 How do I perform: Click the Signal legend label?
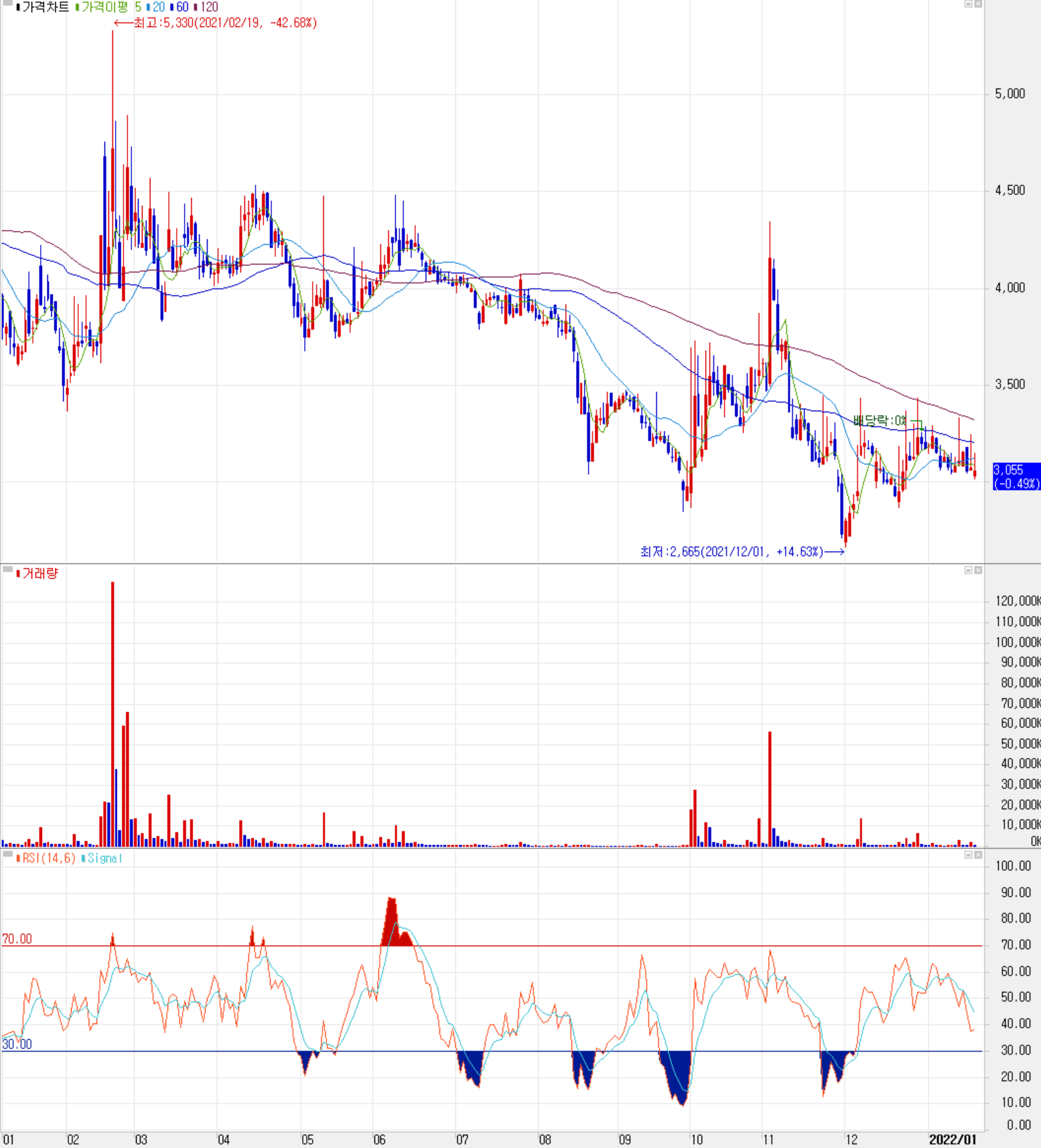click(x=102, y=858)
